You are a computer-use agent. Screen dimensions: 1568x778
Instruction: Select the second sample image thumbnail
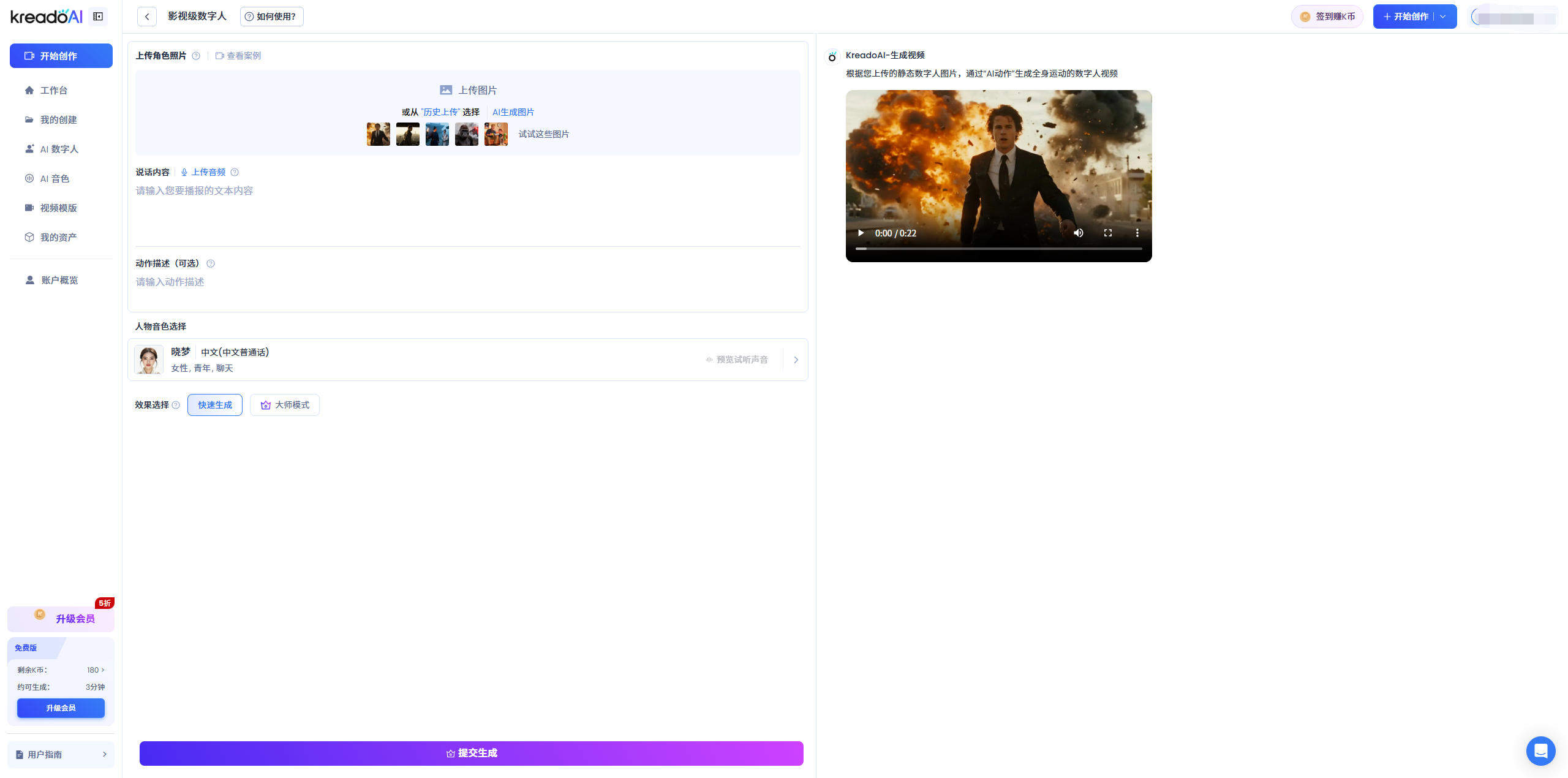408,134
